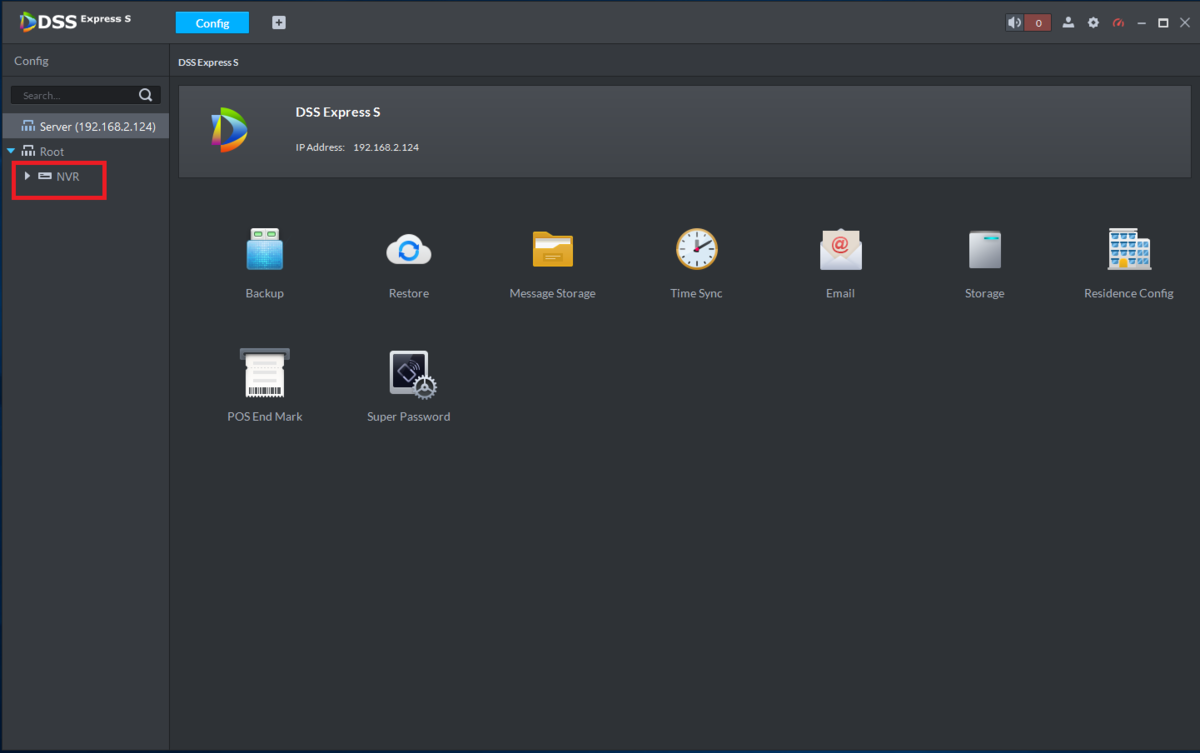Click the Restore label text

tap(408, 293)
